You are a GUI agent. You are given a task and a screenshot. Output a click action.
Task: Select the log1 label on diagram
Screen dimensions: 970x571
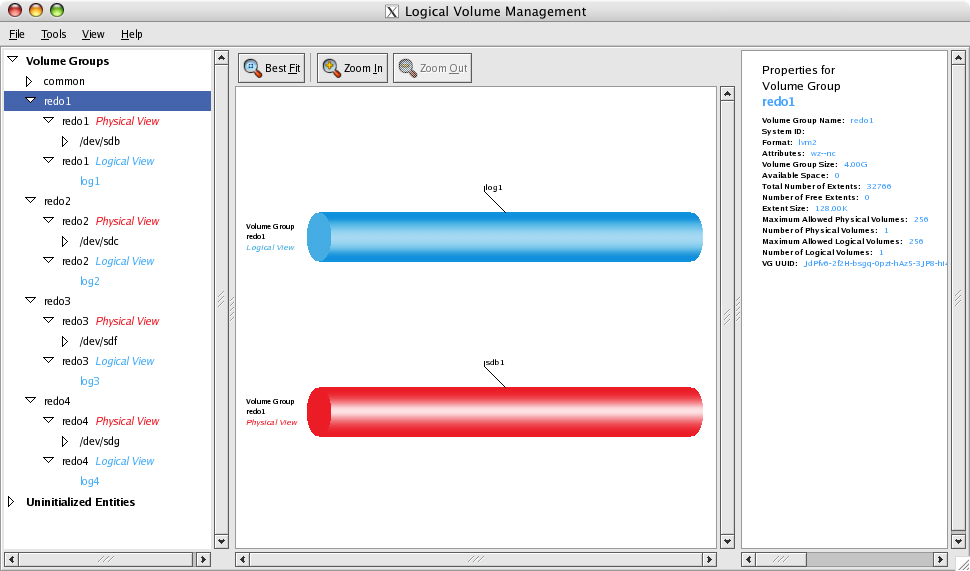(x=493, y=187)
